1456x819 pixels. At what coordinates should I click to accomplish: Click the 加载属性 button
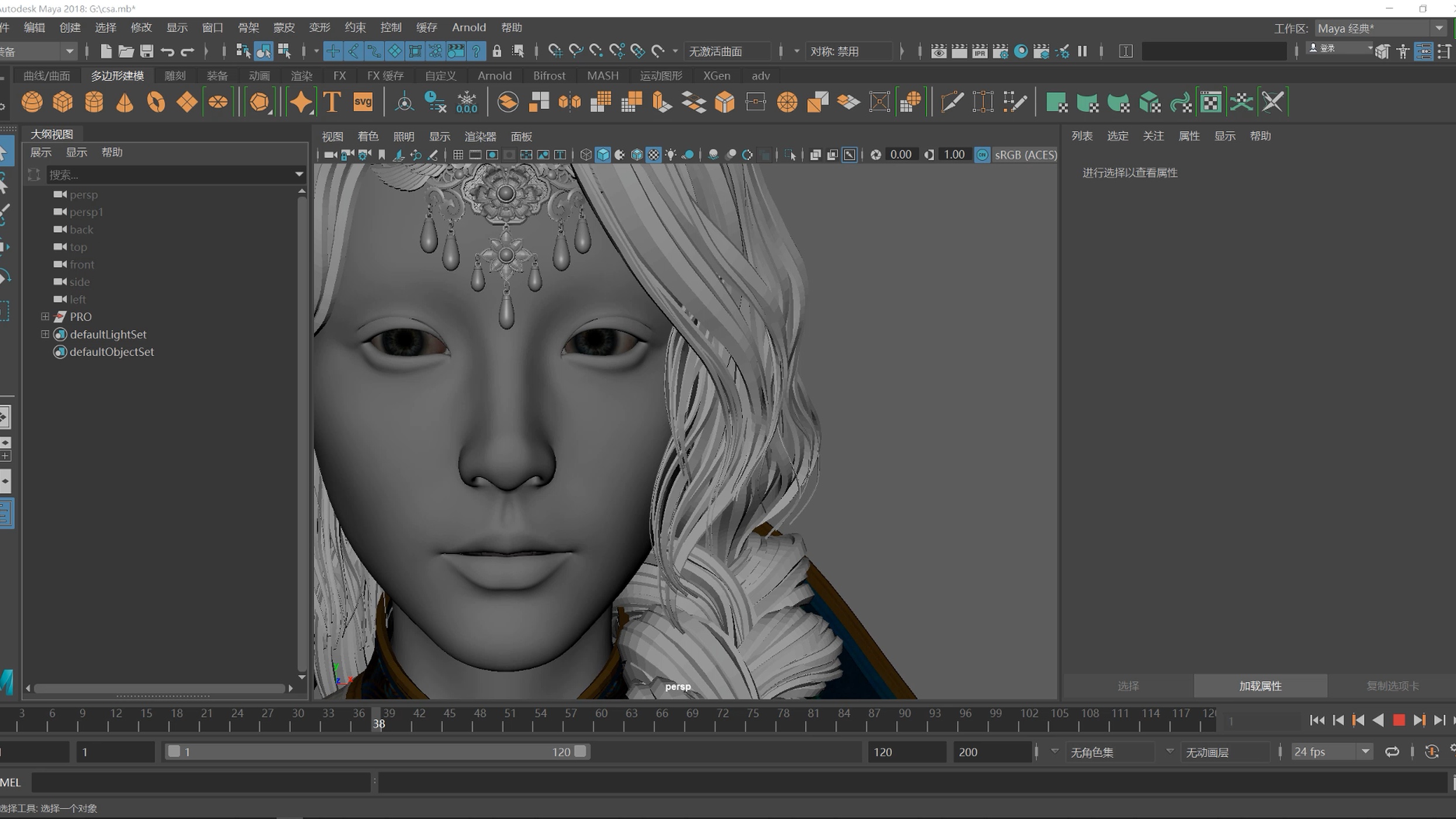[1260, 686]
